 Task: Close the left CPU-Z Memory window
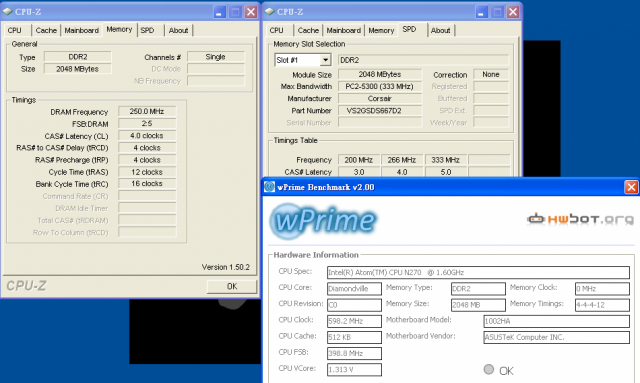point(251,12)
